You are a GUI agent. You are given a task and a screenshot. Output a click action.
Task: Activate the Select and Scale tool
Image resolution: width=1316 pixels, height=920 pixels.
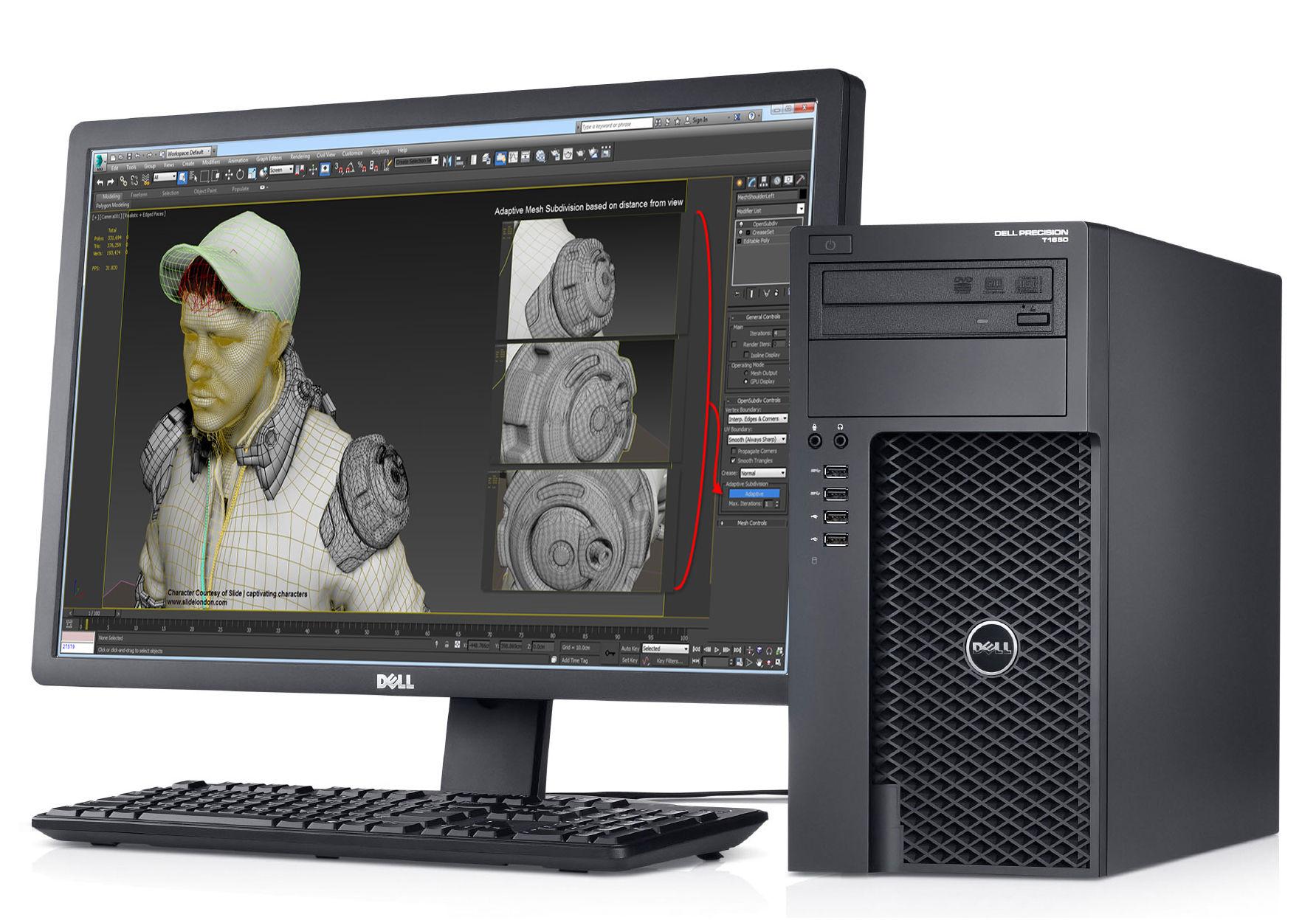tap(252, 173)
